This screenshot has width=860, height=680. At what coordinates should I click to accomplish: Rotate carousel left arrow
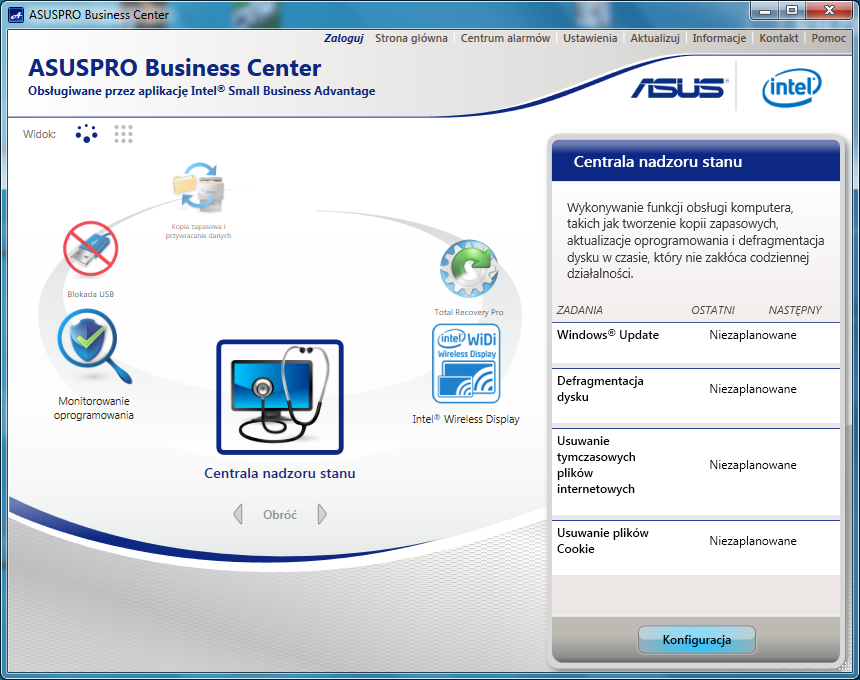click(x=238, y=514)
